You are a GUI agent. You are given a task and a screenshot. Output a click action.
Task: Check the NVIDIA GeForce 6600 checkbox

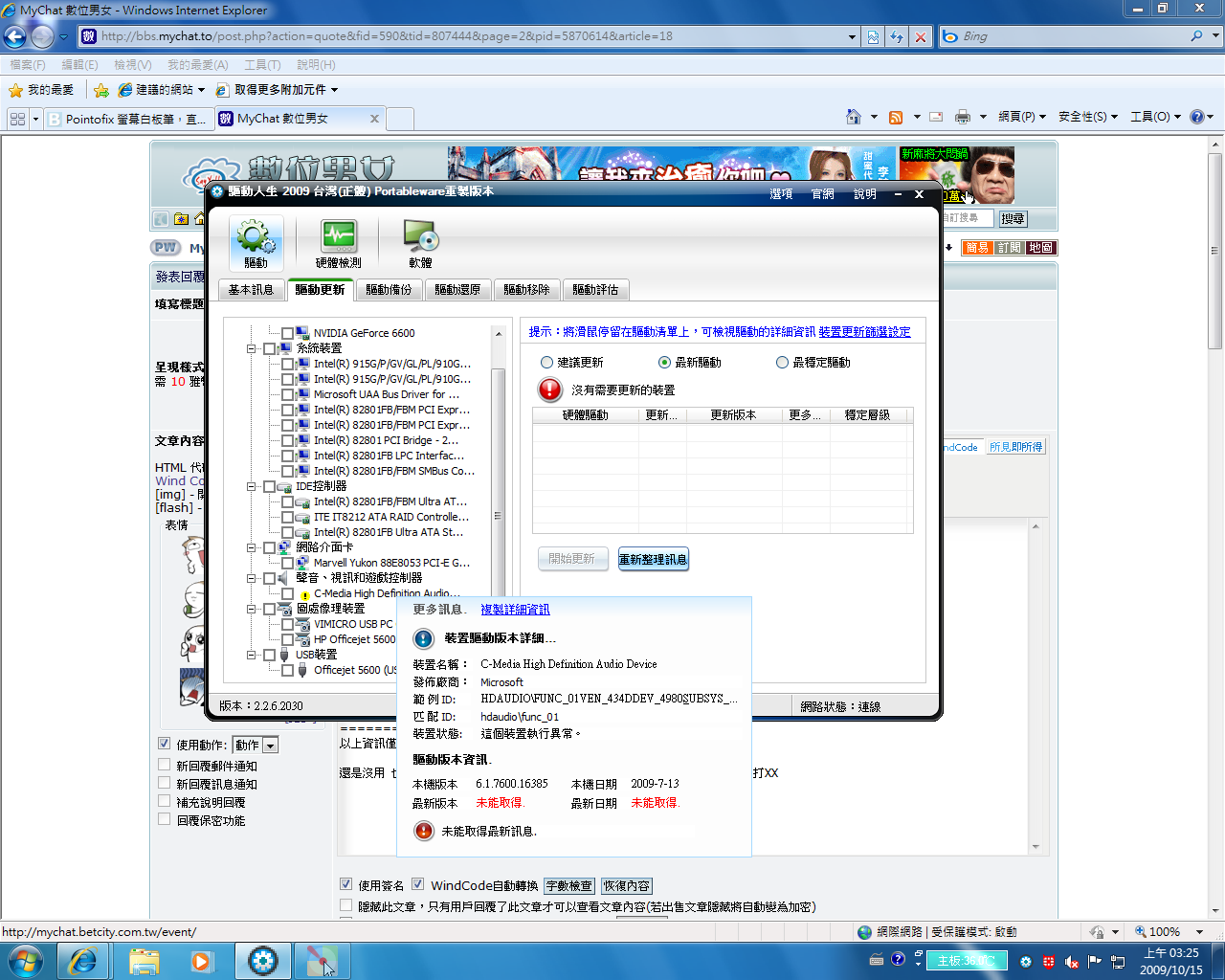click(x=287, y=333)
